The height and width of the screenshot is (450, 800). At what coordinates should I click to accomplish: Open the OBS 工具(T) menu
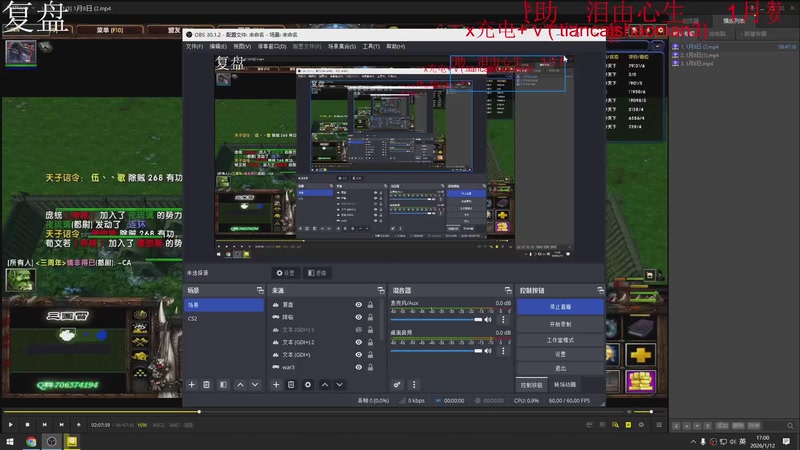tap(371, 46)
